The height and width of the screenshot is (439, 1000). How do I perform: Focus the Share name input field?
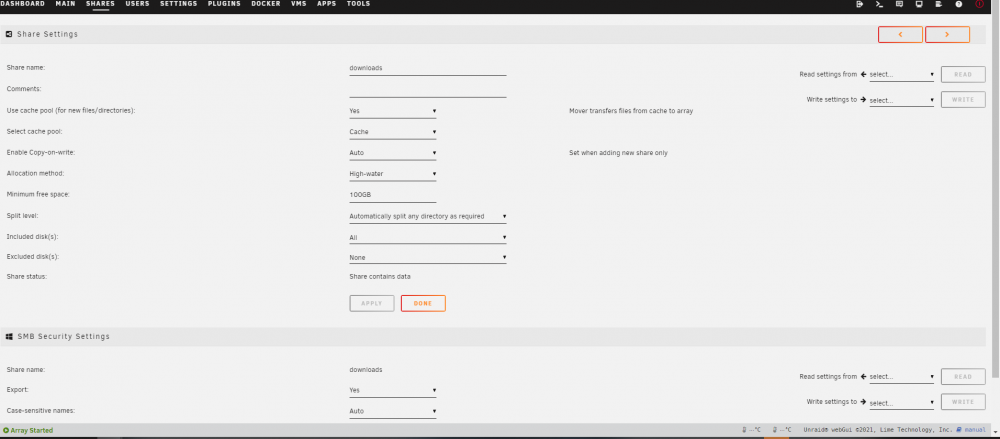coord(428,68)
